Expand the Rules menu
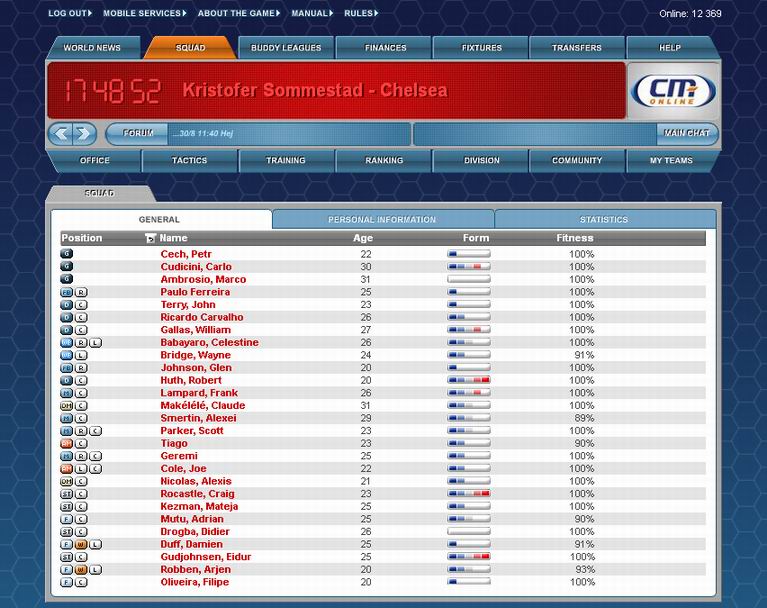The image size is (767, 608). pyautogui.click(x=361, y=13)
